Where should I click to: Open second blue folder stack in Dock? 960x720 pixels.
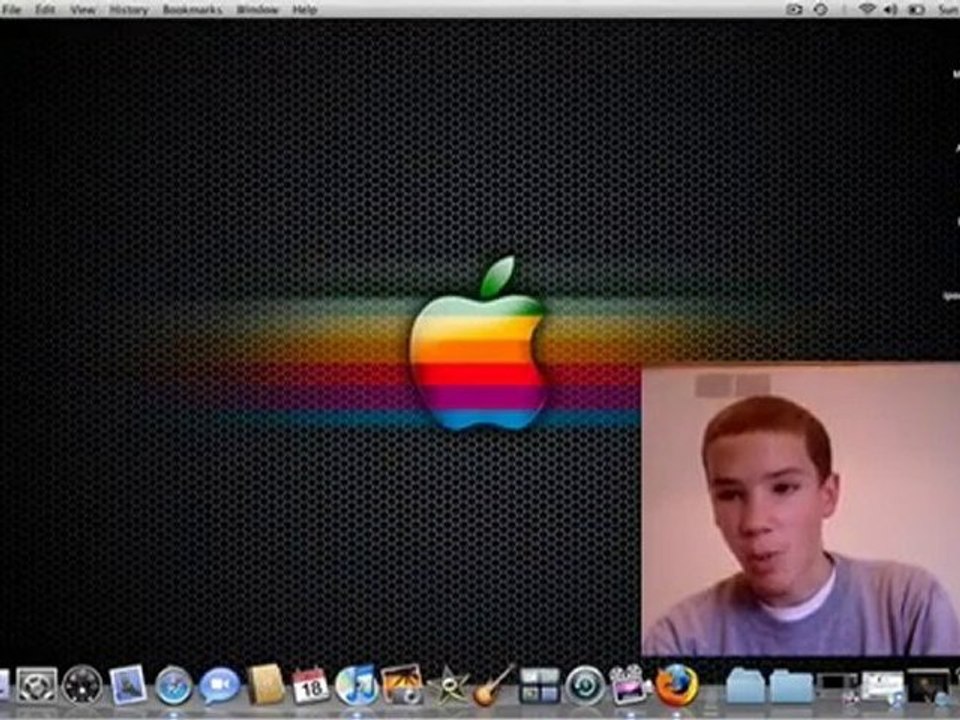(x=790, y=686)
